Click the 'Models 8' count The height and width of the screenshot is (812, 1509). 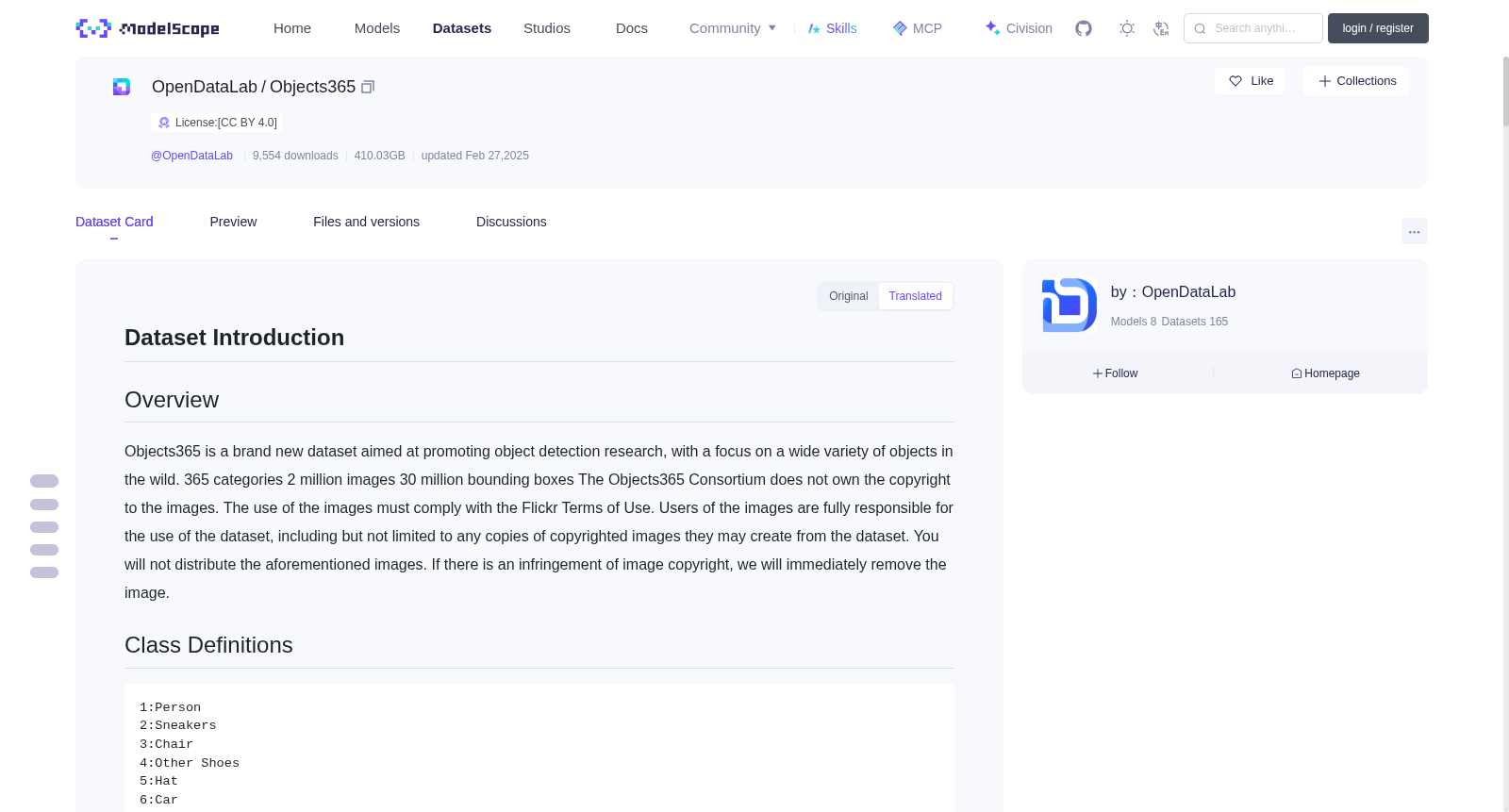point(1134,322)
